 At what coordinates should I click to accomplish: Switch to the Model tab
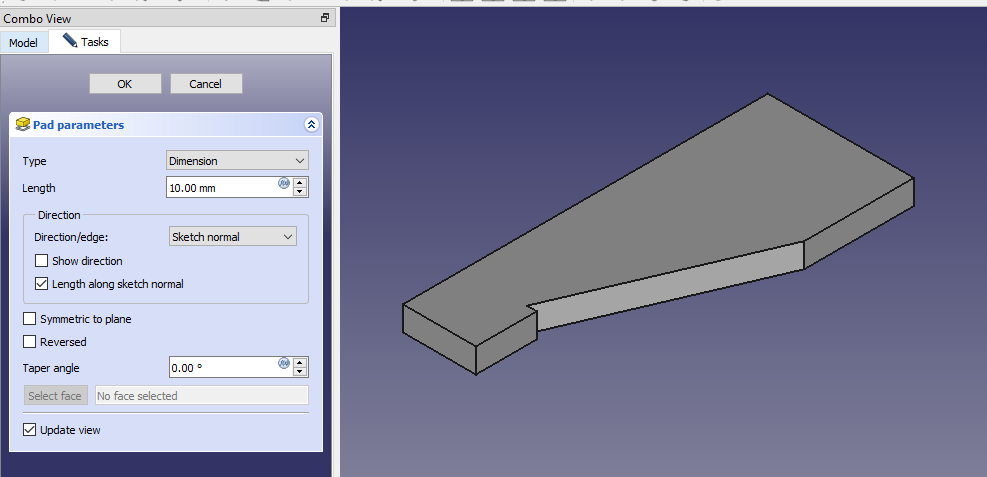pos(23,43)
